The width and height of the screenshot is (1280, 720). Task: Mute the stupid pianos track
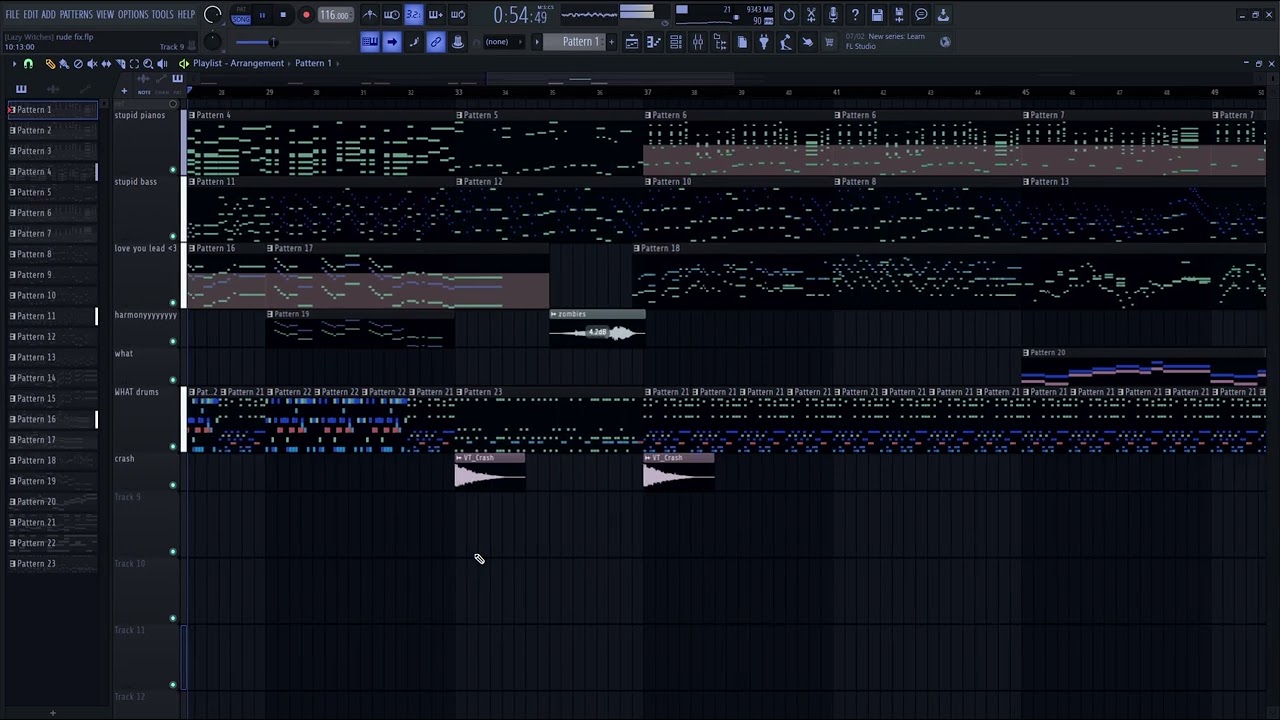(x=173, y=170)
